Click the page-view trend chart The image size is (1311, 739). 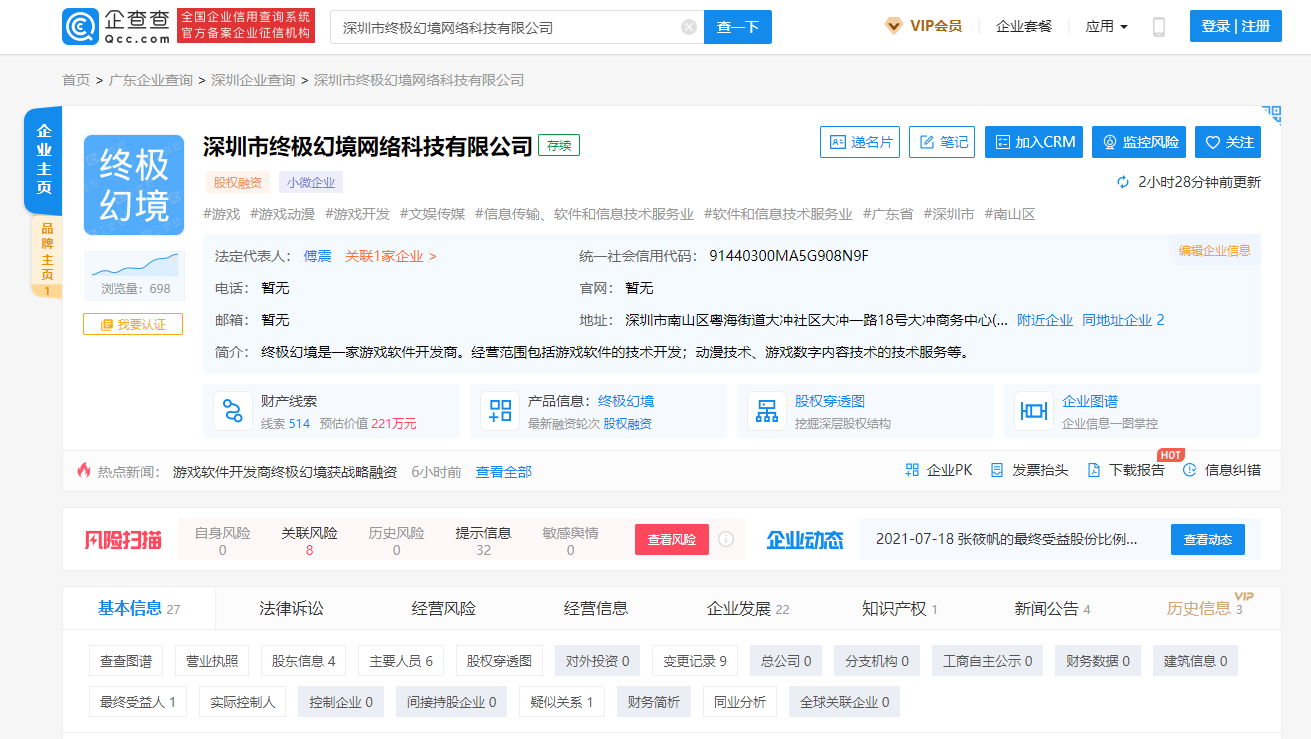(x=135, y=265)
